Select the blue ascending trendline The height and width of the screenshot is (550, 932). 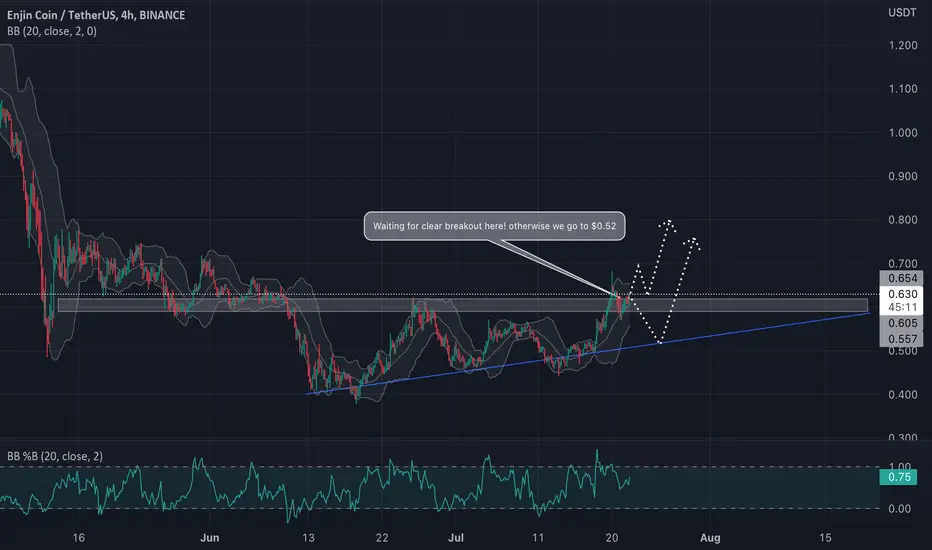point(587,352)
